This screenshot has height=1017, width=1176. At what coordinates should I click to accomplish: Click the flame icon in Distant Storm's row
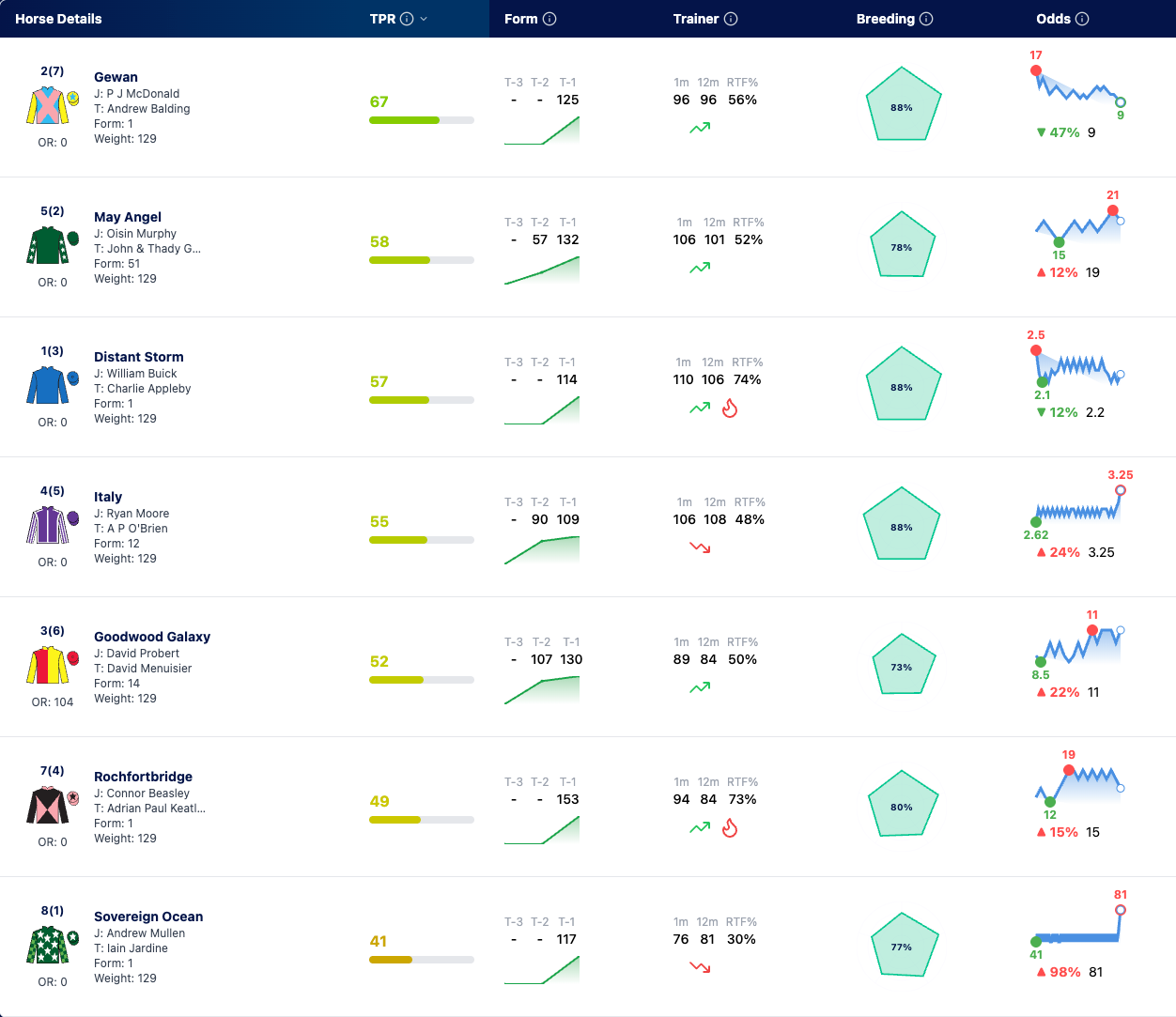730,408
